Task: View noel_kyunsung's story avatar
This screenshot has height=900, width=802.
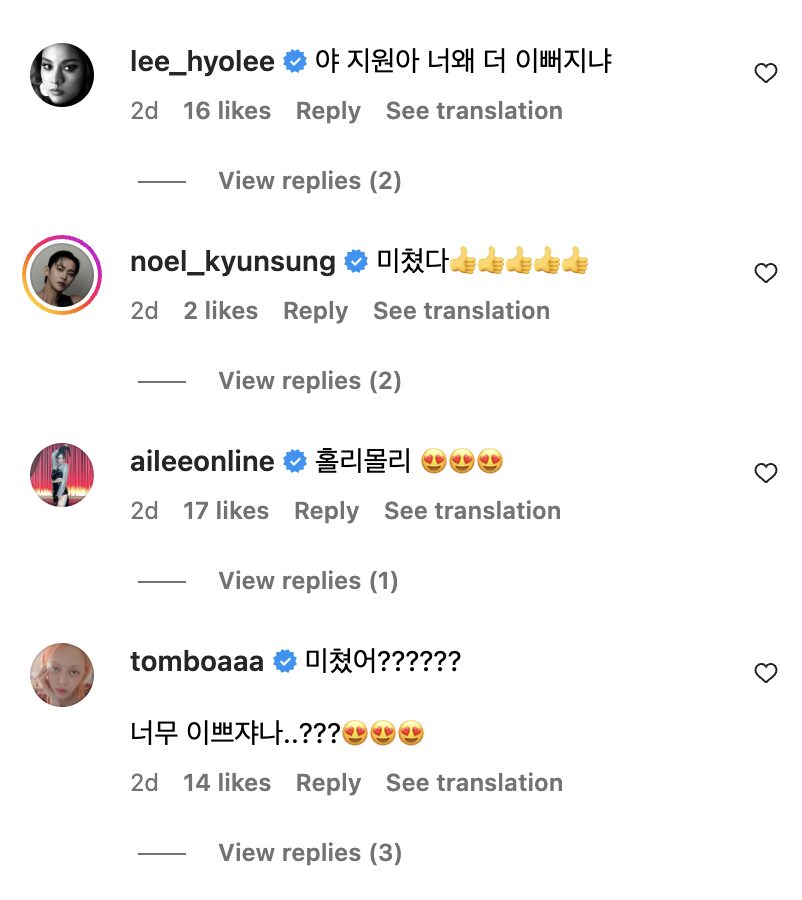Action: click(x=62, y=275)
